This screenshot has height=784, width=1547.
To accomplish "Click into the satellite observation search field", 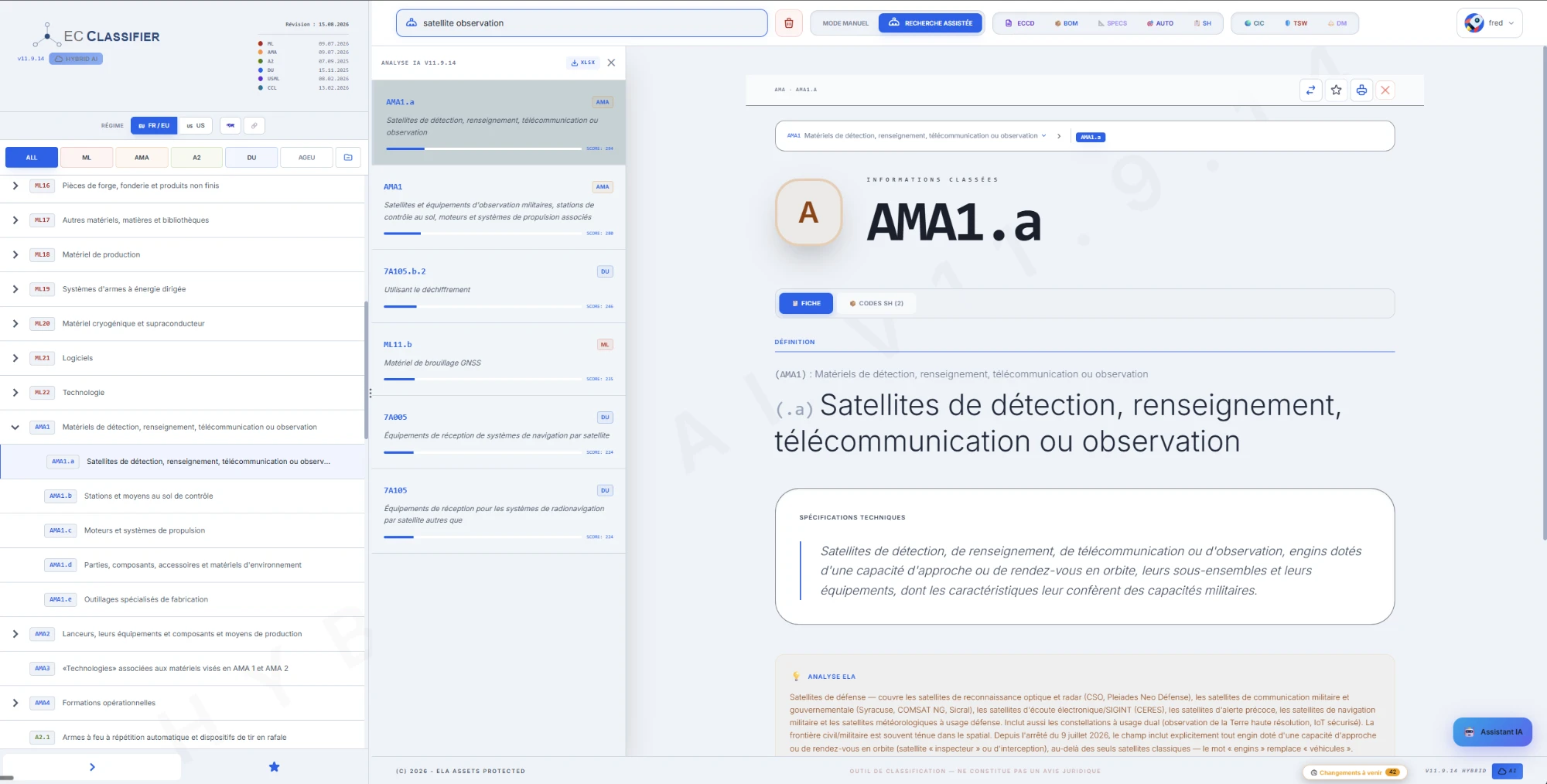I will [582, 23].
